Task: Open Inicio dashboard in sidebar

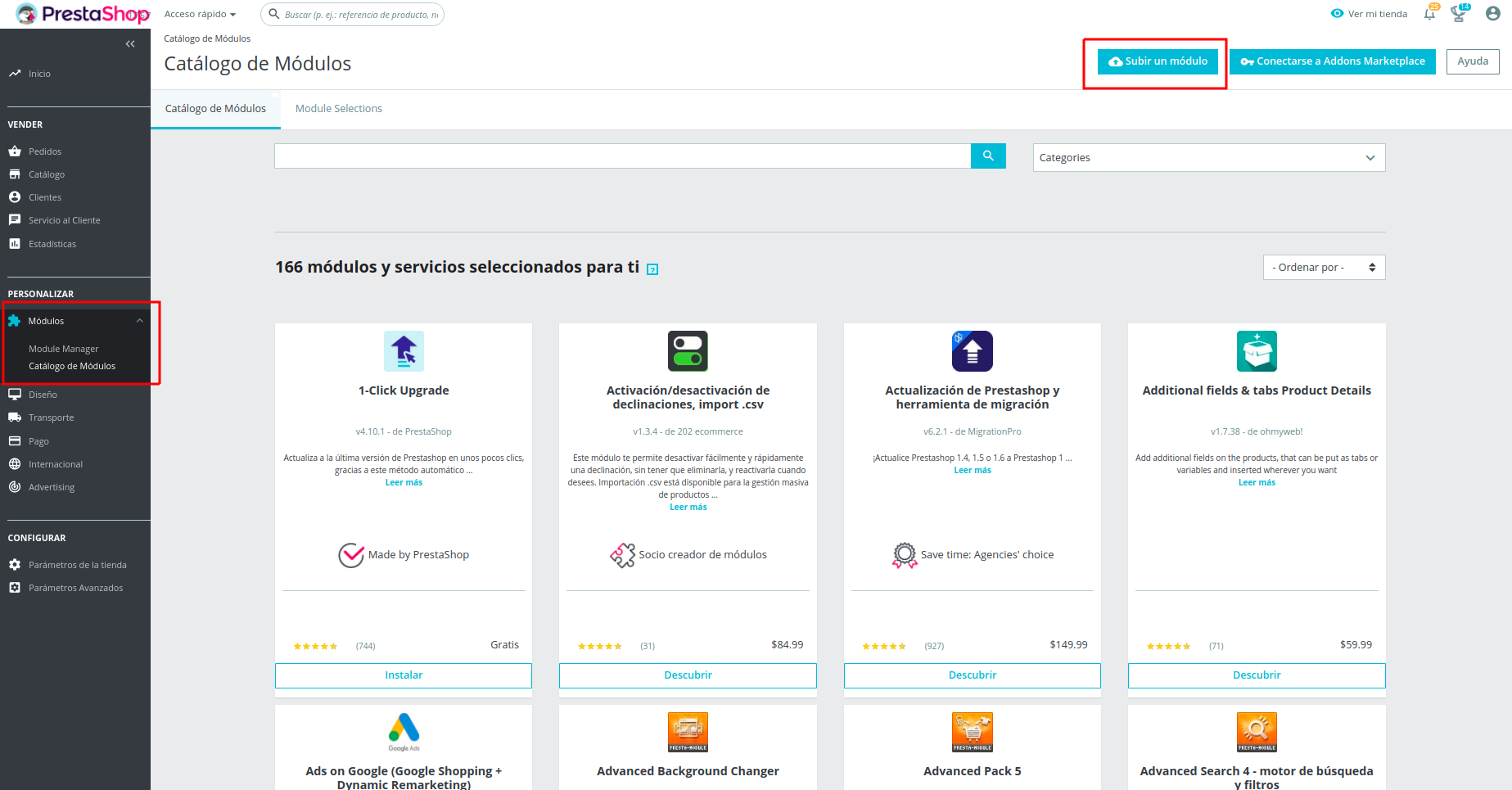Action: point(39,74)
